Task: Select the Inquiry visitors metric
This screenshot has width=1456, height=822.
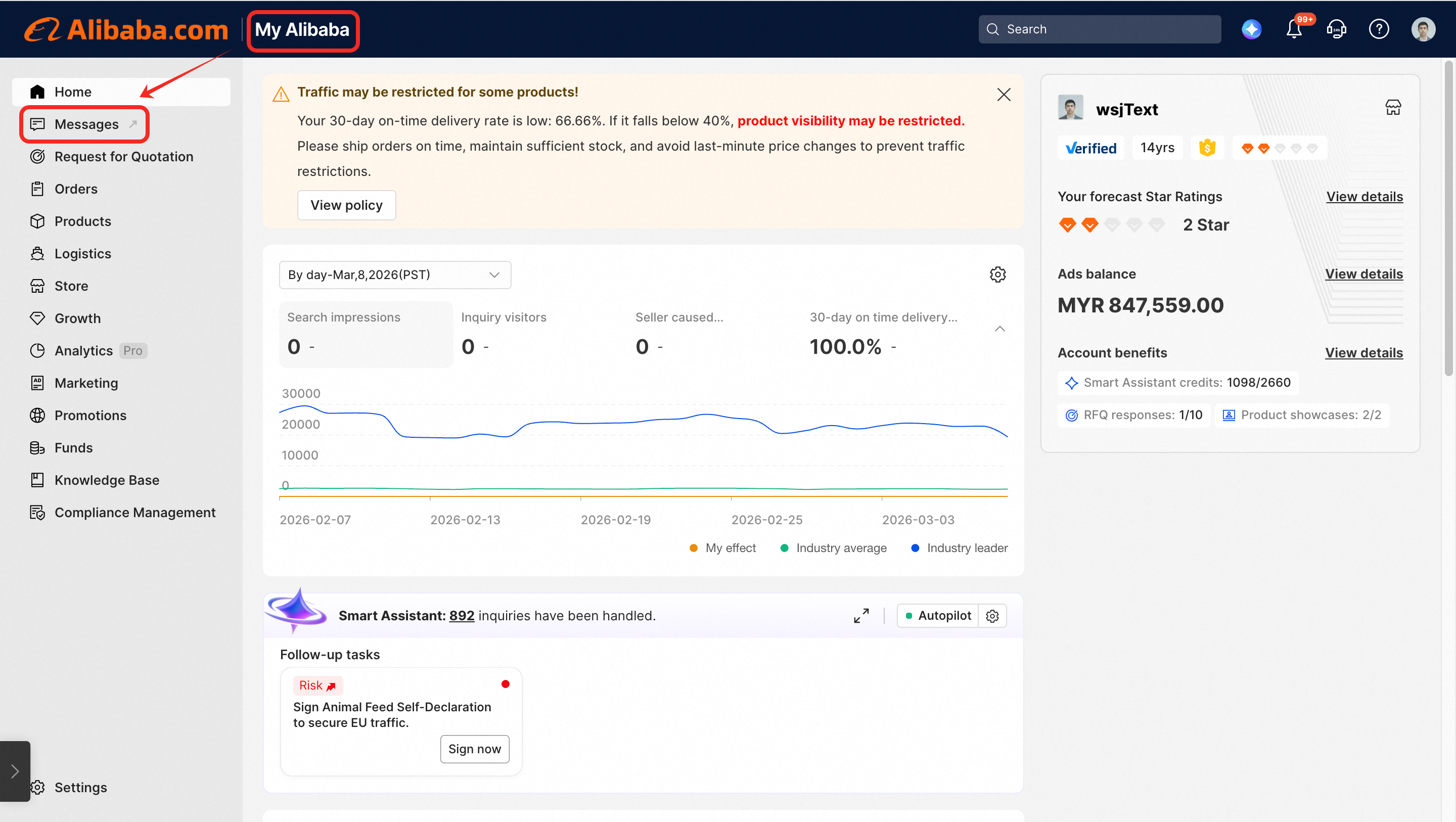Action: coord(540,335)
